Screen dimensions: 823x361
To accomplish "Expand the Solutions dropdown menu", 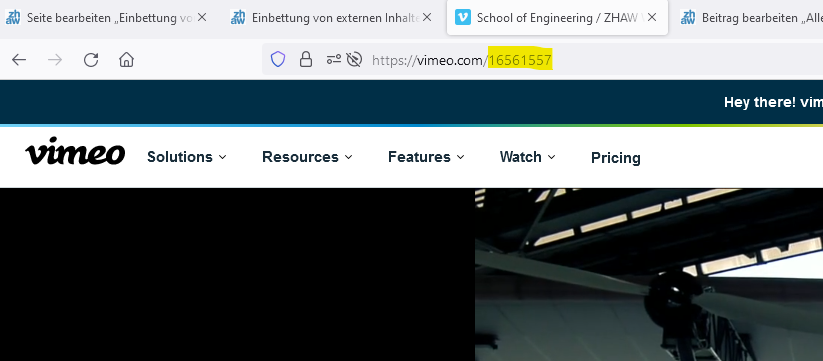I will pyautogui.click(x=187, y=157).
